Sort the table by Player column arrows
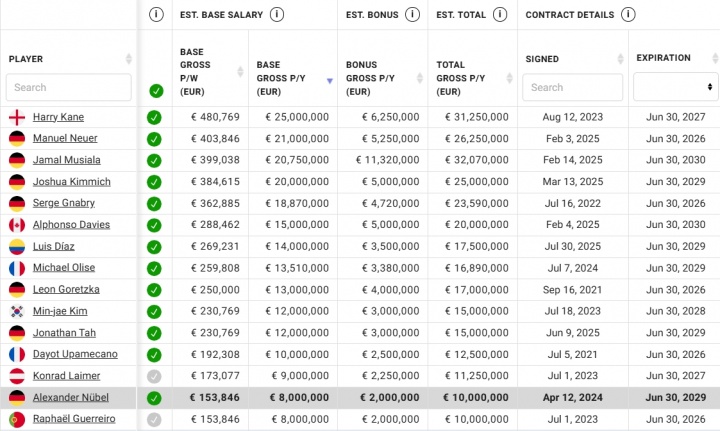 coord(129,59)
